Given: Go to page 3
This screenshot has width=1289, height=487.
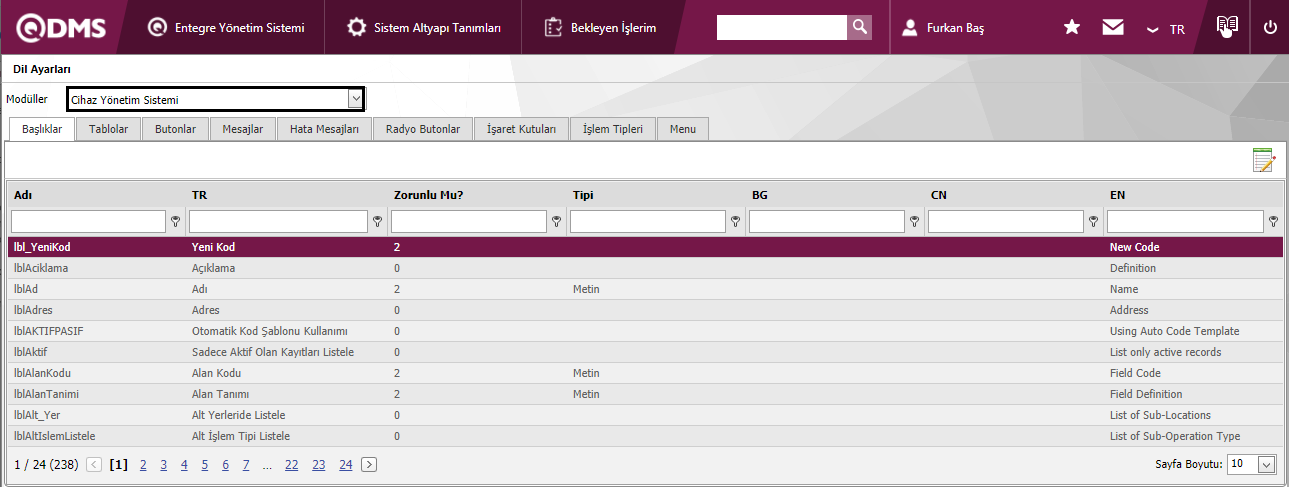Looking at the screenshot, I should [x=164, y=464].
